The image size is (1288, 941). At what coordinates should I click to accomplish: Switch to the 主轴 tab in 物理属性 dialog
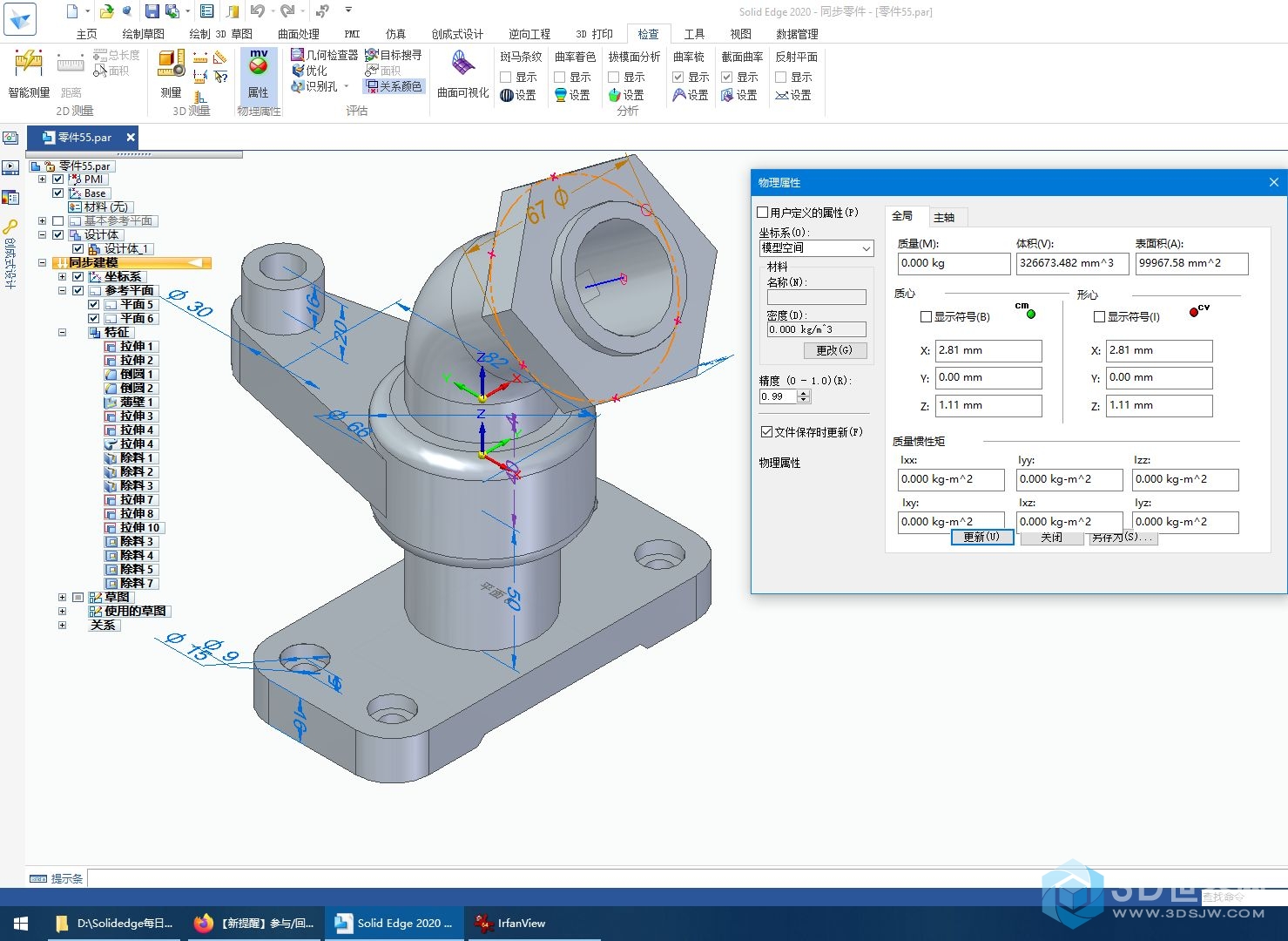[x=944, y=217]
